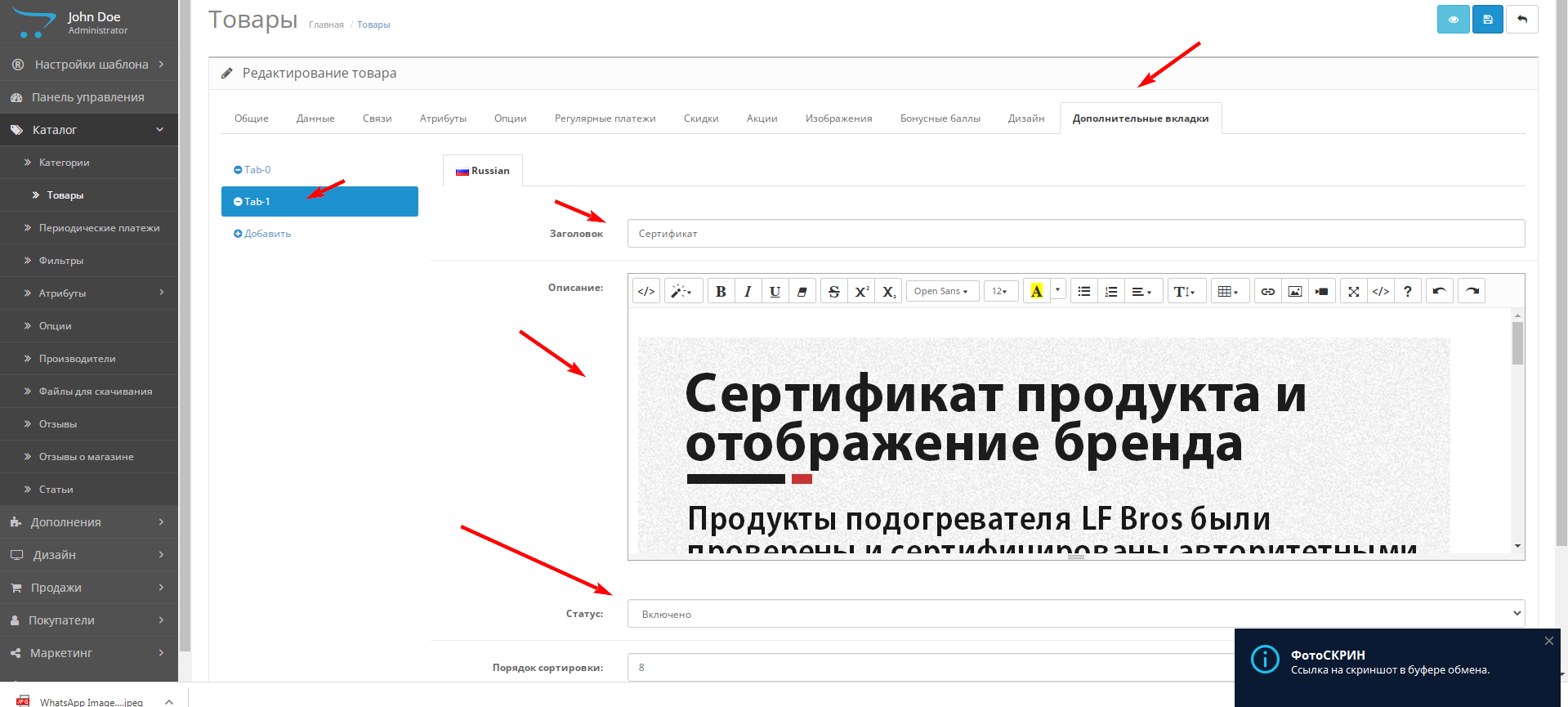Collapse the Каталог sidebar menu
The image size is (1568, 707).
(x=89, y=130)
